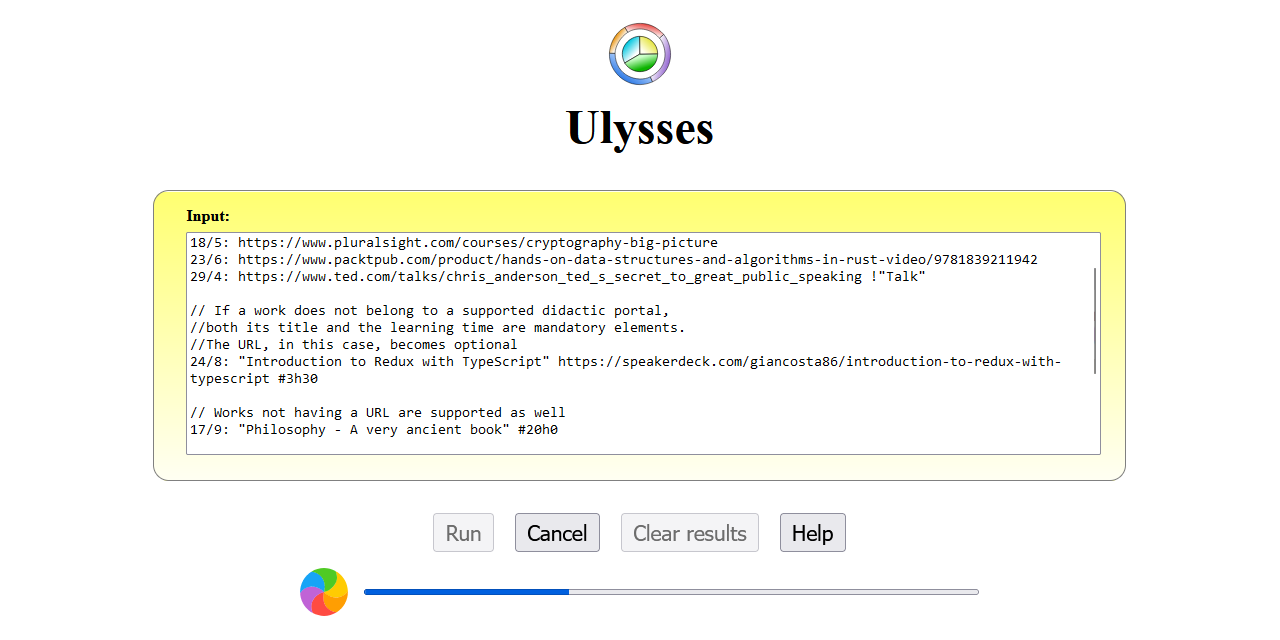Click the Input: label
Image resolution: width=1280 pixels, height=640 pixels.
[x=208, y=216]
